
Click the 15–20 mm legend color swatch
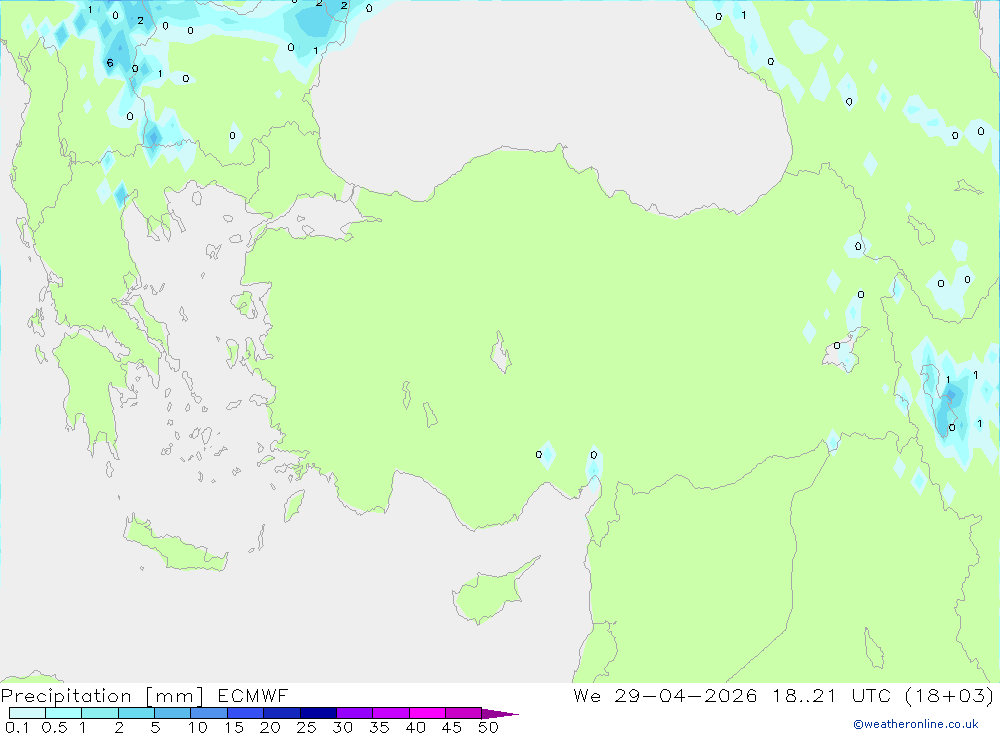(246, 713)
